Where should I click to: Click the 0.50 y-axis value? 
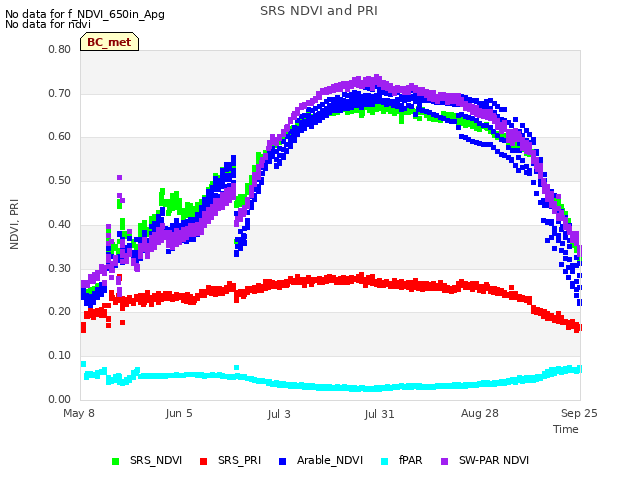click(x=60, y=180)
